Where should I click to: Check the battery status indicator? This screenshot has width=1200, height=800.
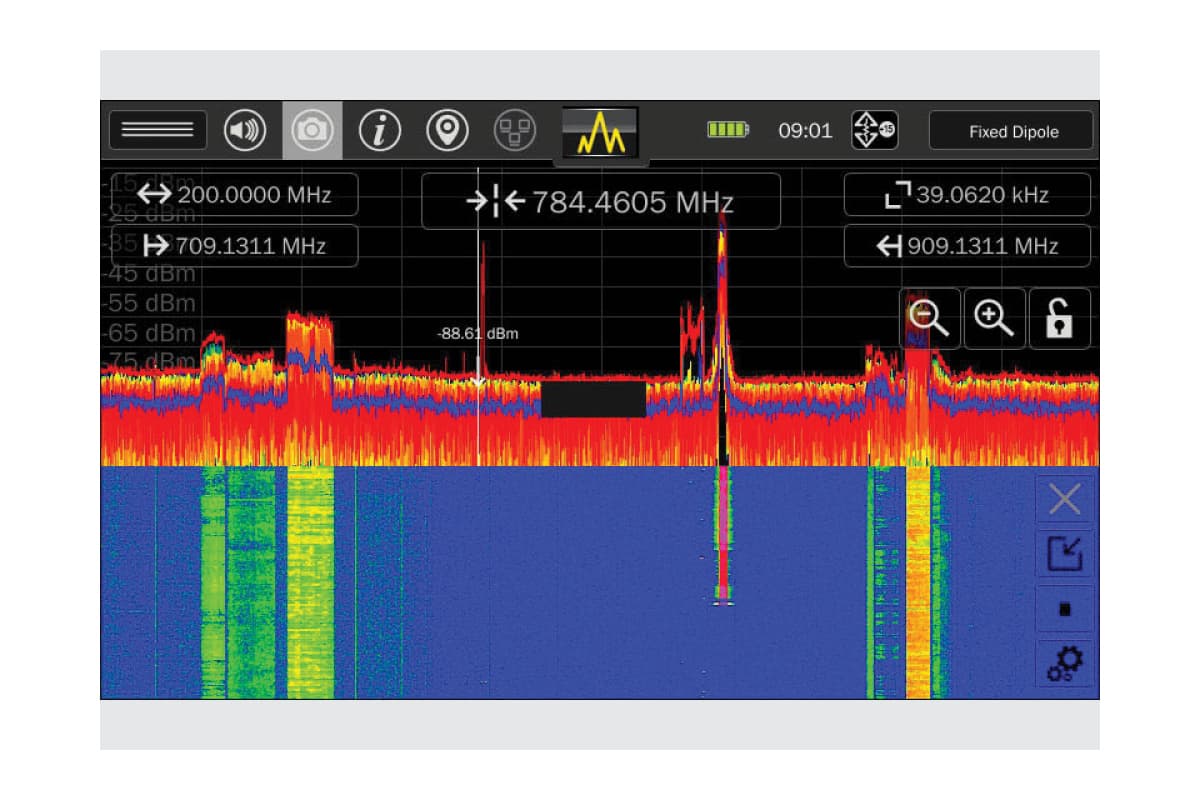pyautogui.click(x=728, y=130)
